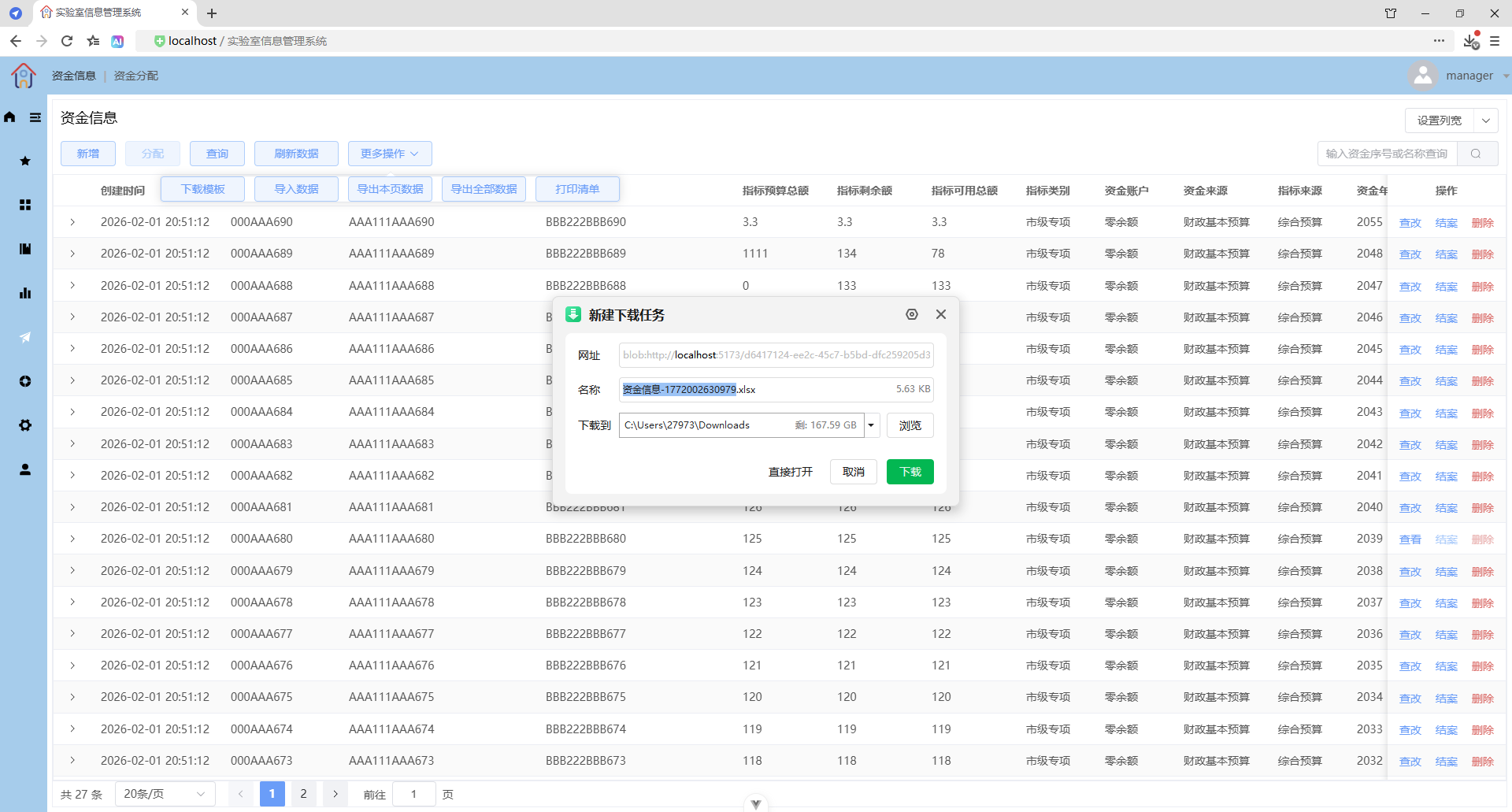This screenshot has height=812, width=1512.
Task: Go to page 2 in pagination
Action: (303, 794)
